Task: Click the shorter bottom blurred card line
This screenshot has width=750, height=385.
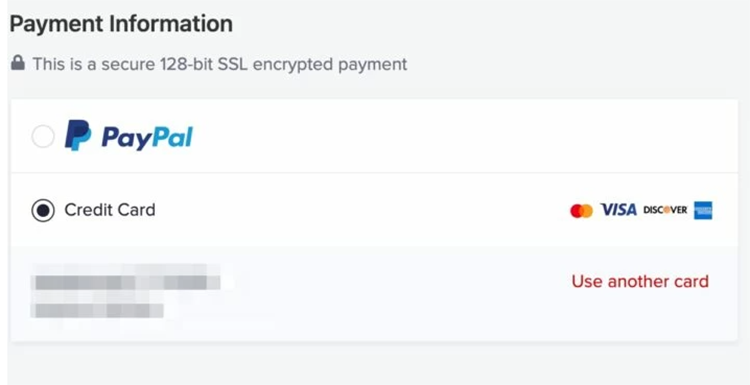Action: tap(98, 310)
